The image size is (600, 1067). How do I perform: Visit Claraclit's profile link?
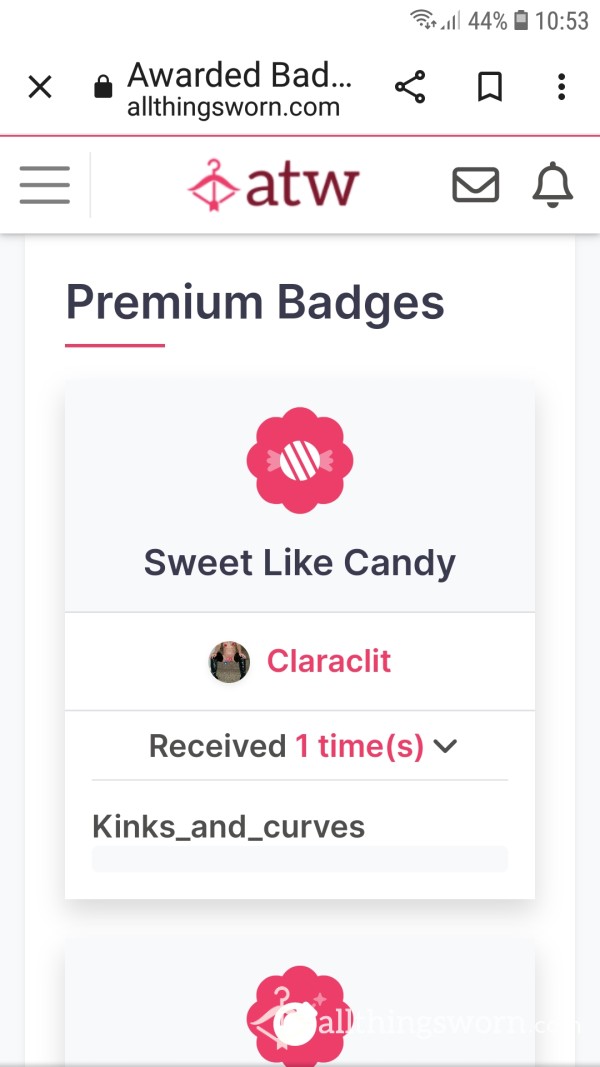[329, 661]
